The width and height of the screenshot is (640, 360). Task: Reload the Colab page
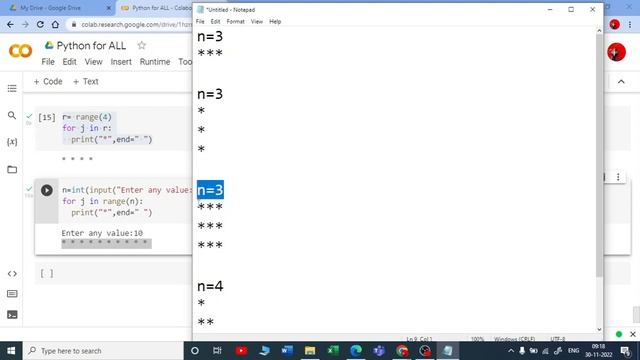pyautogui.click(x=40, y=24)
